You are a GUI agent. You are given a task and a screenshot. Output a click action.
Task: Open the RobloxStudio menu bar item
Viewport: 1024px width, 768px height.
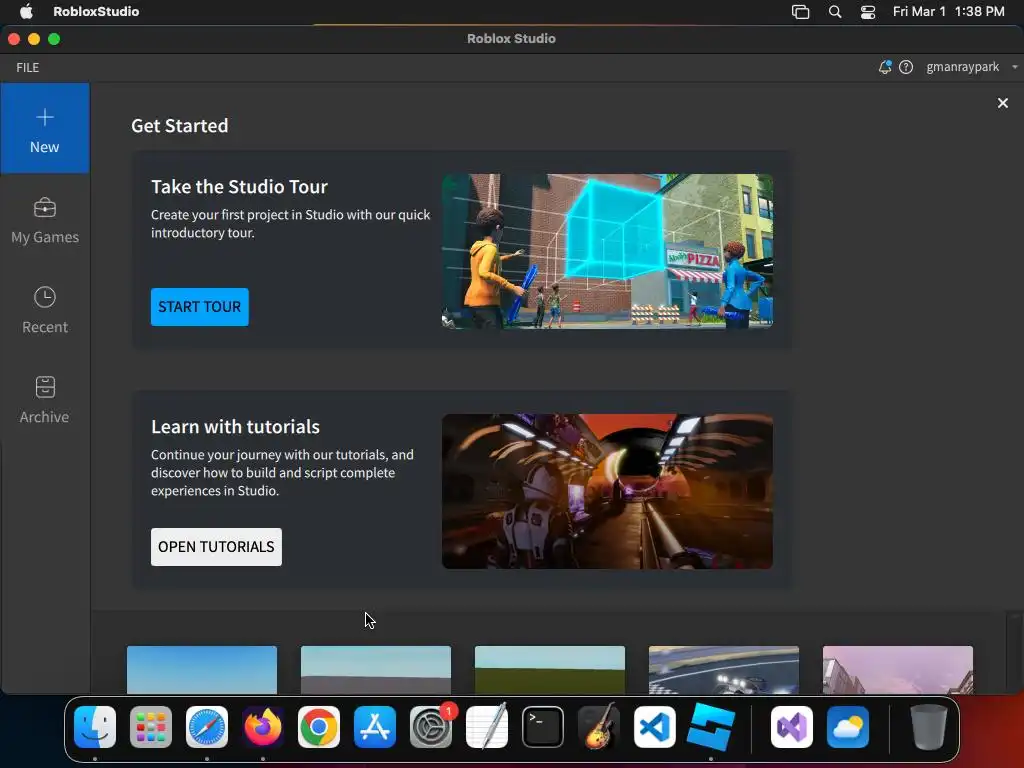96,11
